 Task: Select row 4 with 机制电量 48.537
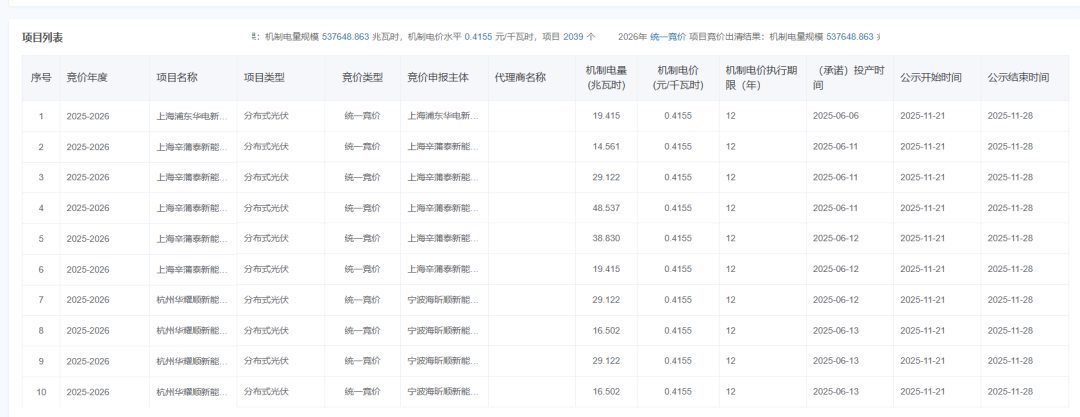point(41,208)
